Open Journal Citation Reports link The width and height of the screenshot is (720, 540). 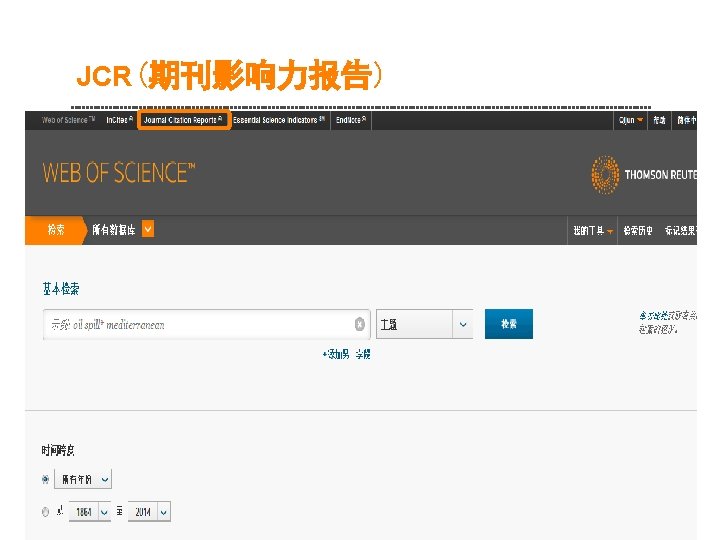point(183,120)
